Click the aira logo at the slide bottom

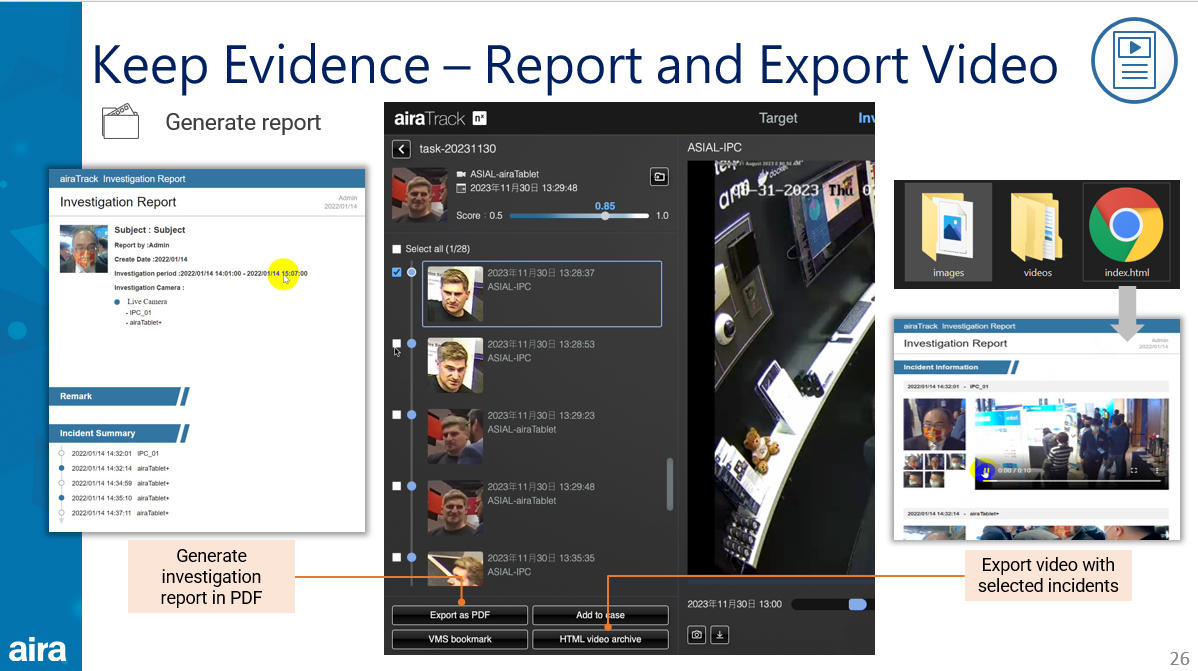(x=37, y=650)
